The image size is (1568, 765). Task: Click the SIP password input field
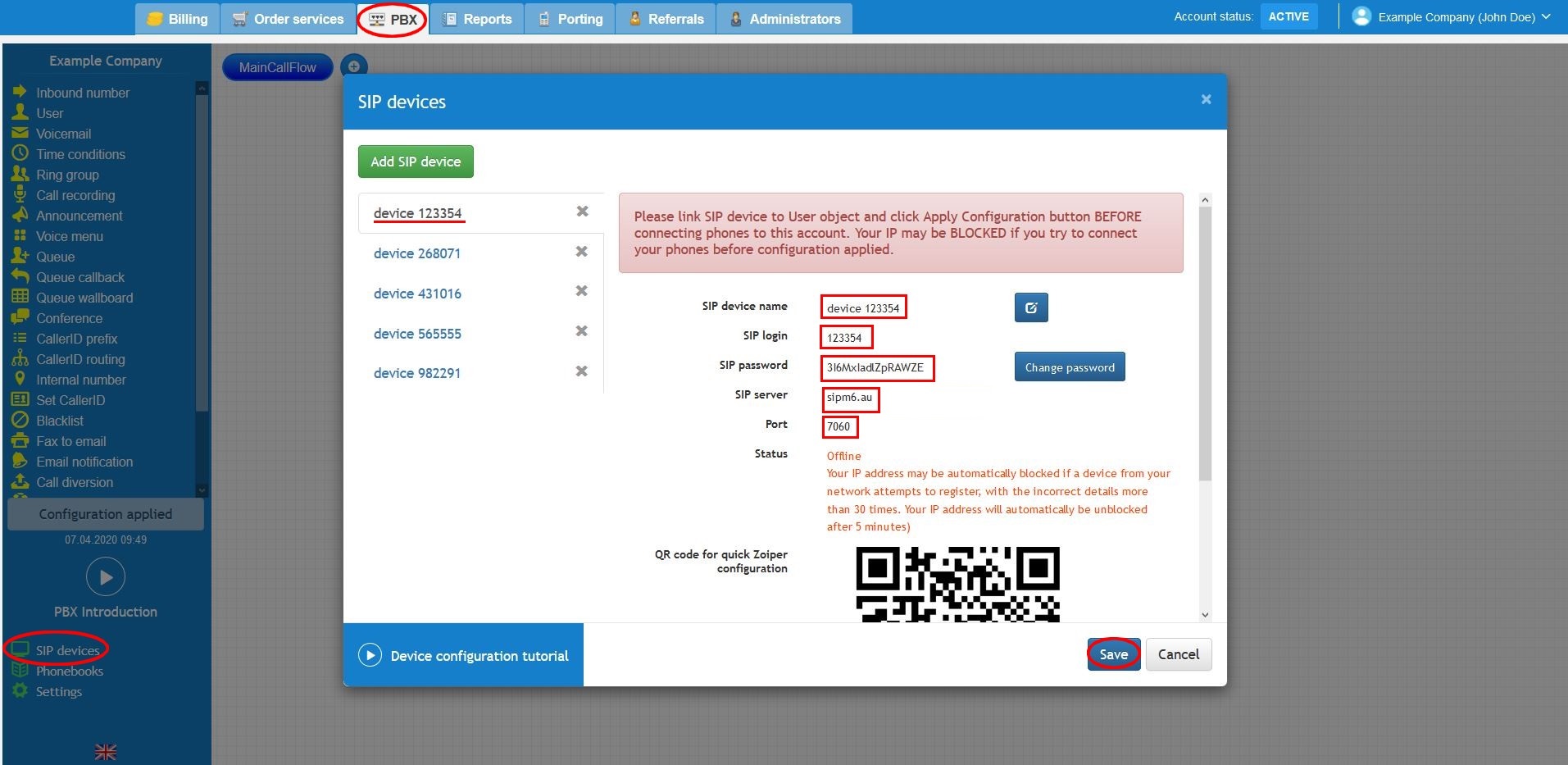[x=876, y=368]
